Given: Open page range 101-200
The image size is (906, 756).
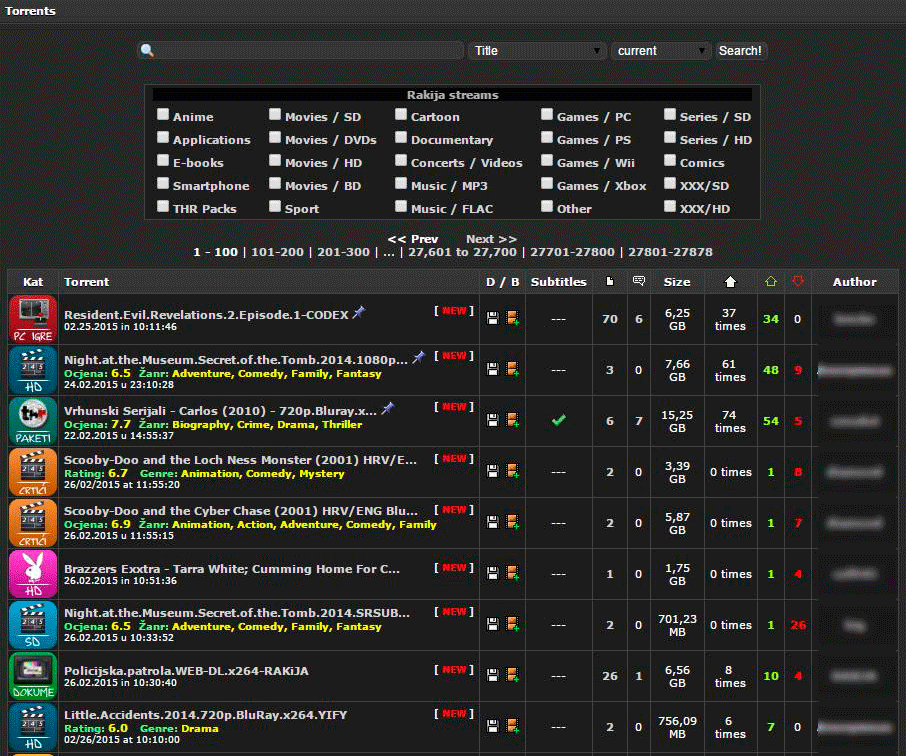Looking at the screenshot, I should [277, 252].
